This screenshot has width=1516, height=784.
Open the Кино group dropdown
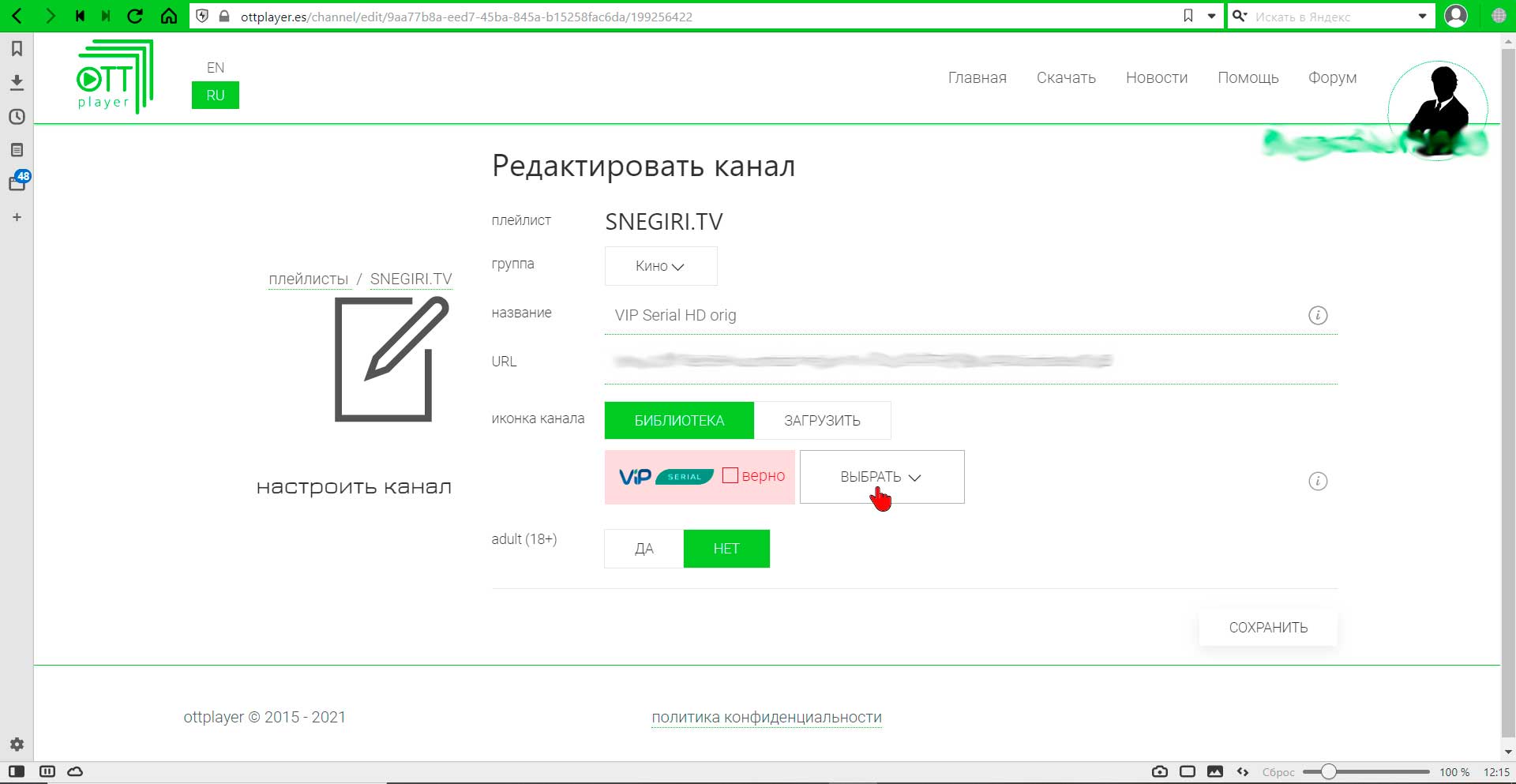tap(661, 266)
